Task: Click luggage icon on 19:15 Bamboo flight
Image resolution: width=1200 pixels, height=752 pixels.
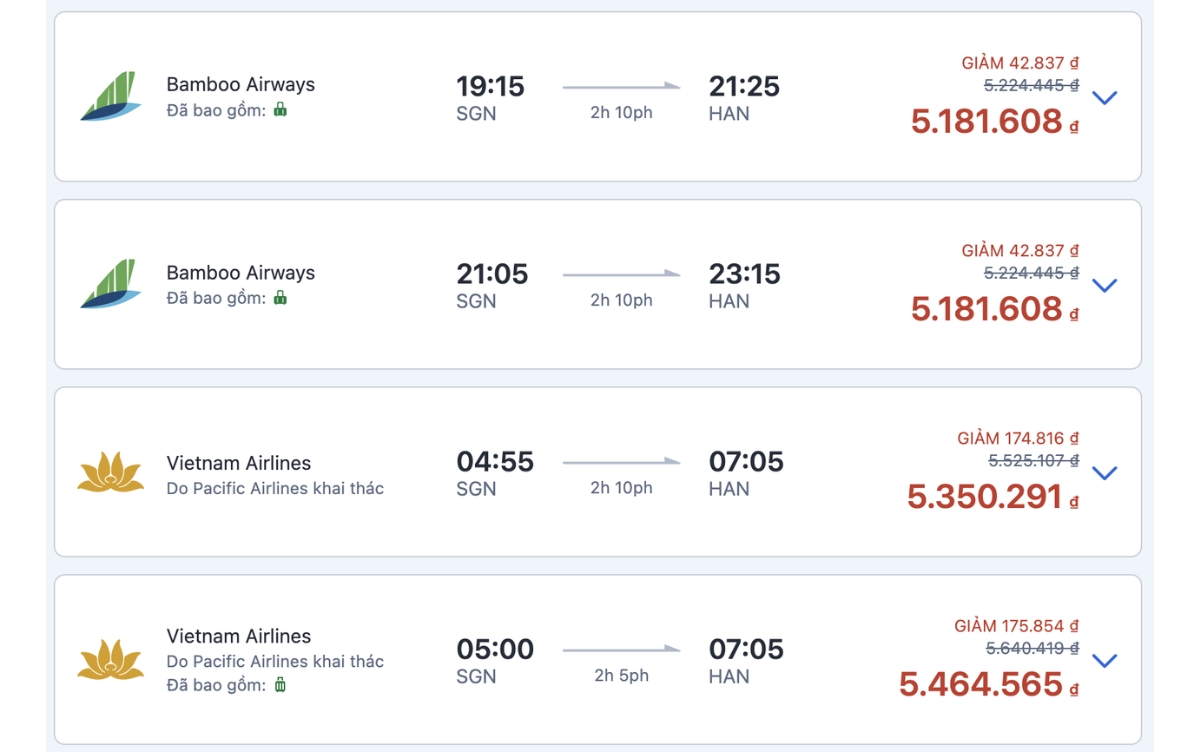Action: 280,110
